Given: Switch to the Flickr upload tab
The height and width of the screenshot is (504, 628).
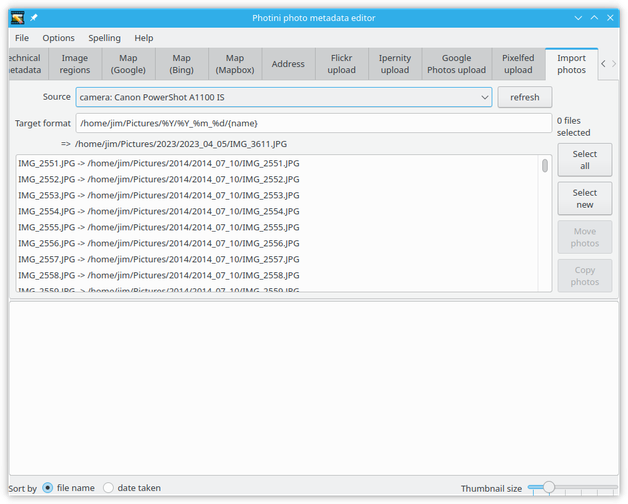Looking at the screenshot, I should click(342, 64).
